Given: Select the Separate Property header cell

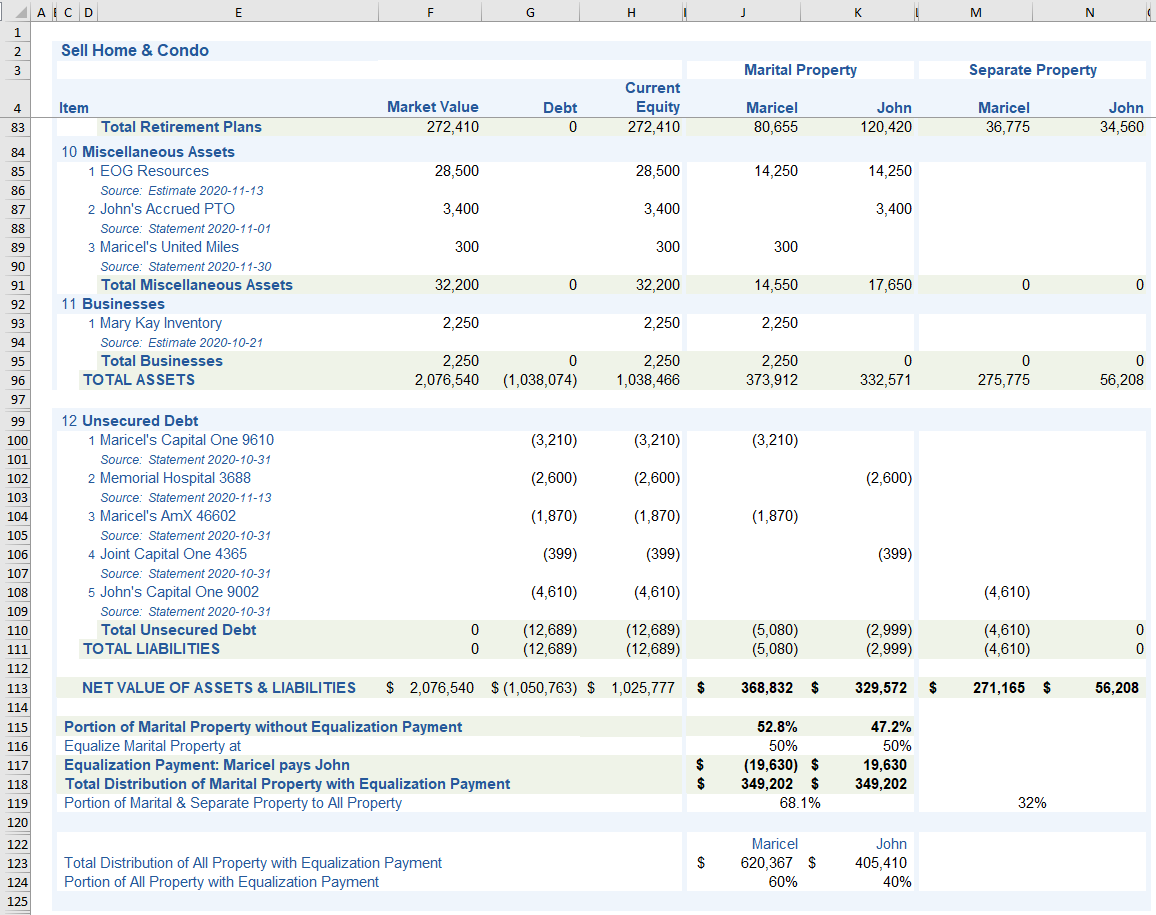Looking at the screenshot, I should pos(1032,70).
